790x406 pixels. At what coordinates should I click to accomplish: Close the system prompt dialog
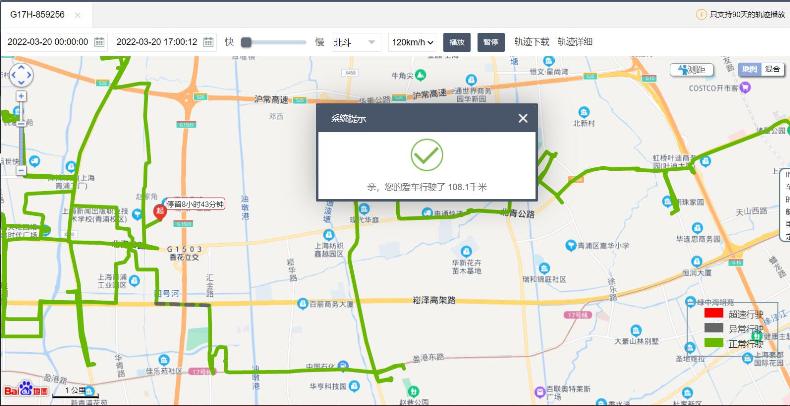522,118
